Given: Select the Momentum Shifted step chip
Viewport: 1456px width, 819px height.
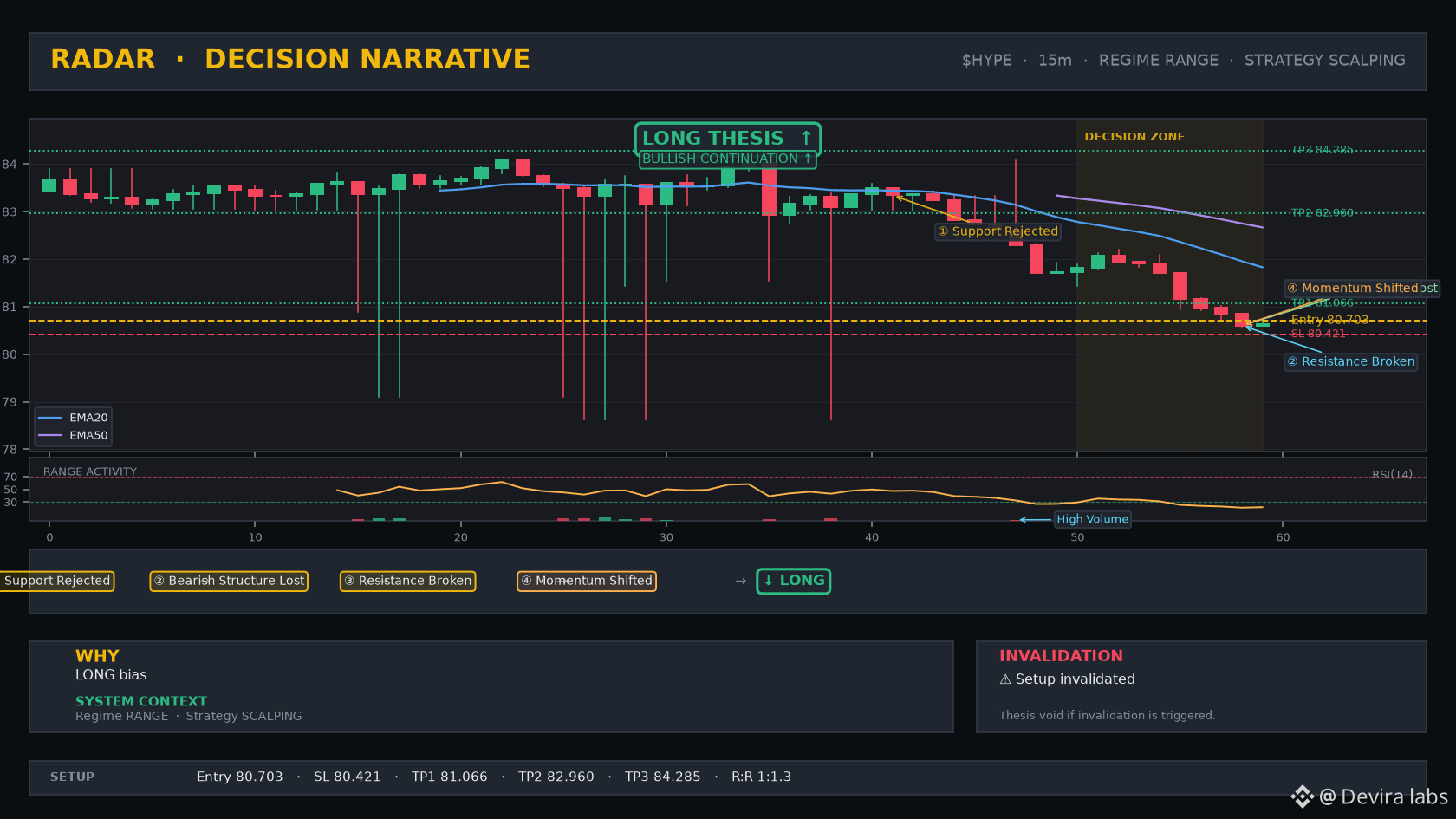Looking at the screenshot, I should tap(587, 581).
